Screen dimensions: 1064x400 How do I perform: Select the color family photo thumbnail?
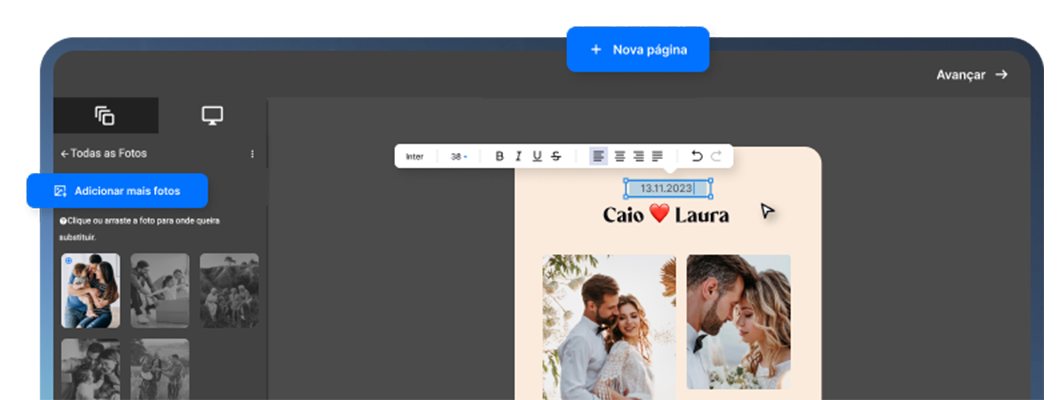point(90,290)
